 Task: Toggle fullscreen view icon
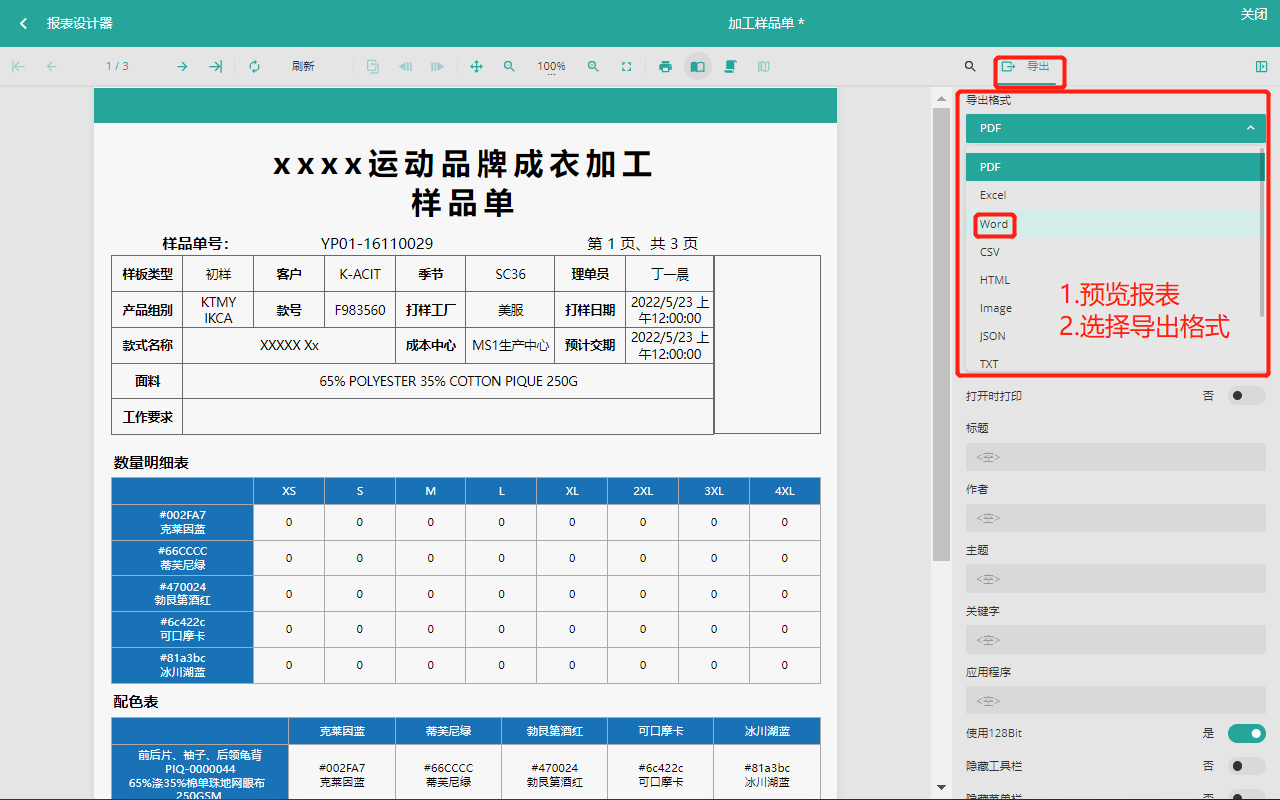[x=626, y=67]
